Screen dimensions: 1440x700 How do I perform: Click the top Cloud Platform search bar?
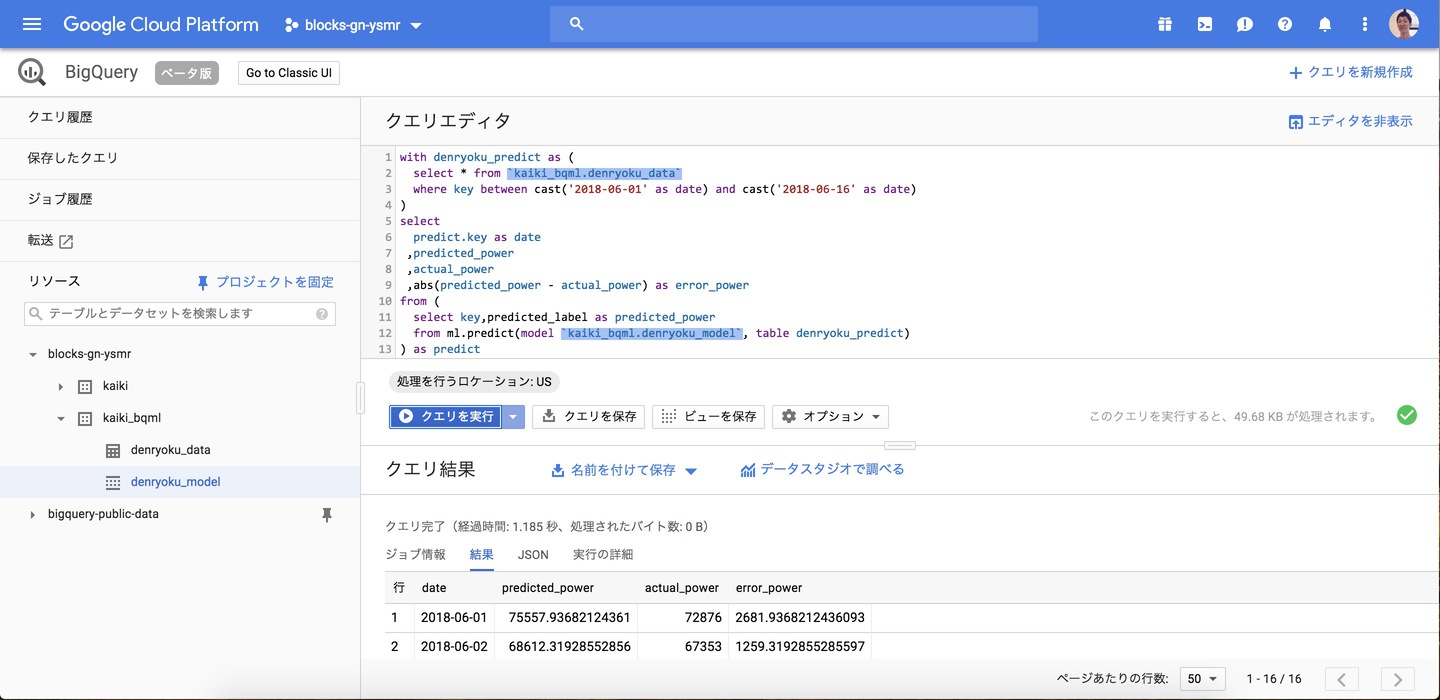pyautogui.click(x=794, y=24)
